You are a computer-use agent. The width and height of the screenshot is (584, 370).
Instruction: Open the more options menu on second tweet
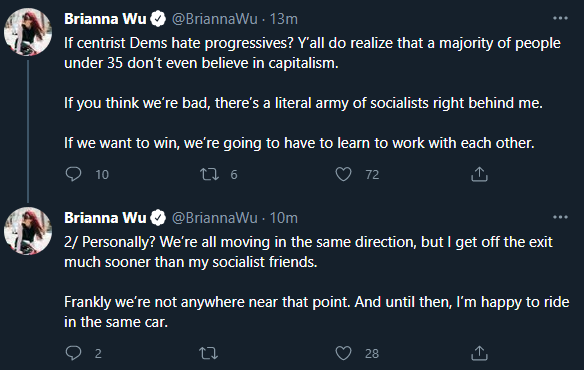coord(560,217)
